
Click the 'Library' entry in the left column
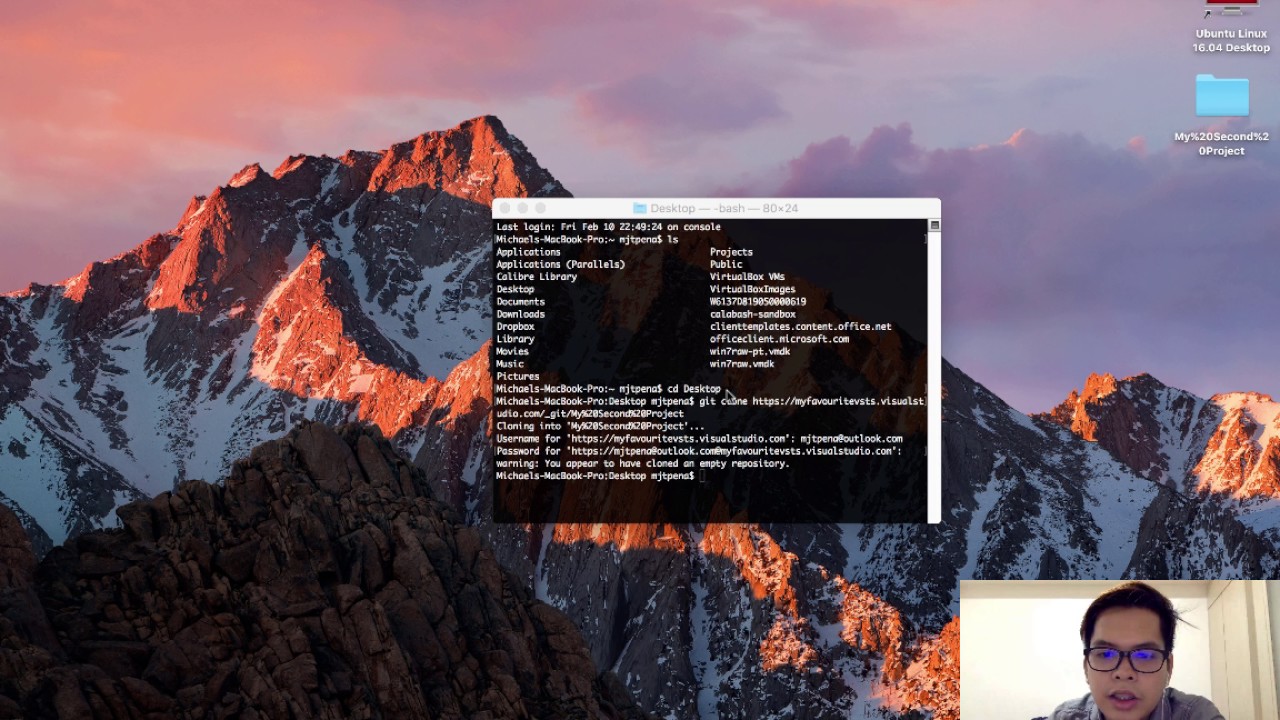(x=515, y=339)
